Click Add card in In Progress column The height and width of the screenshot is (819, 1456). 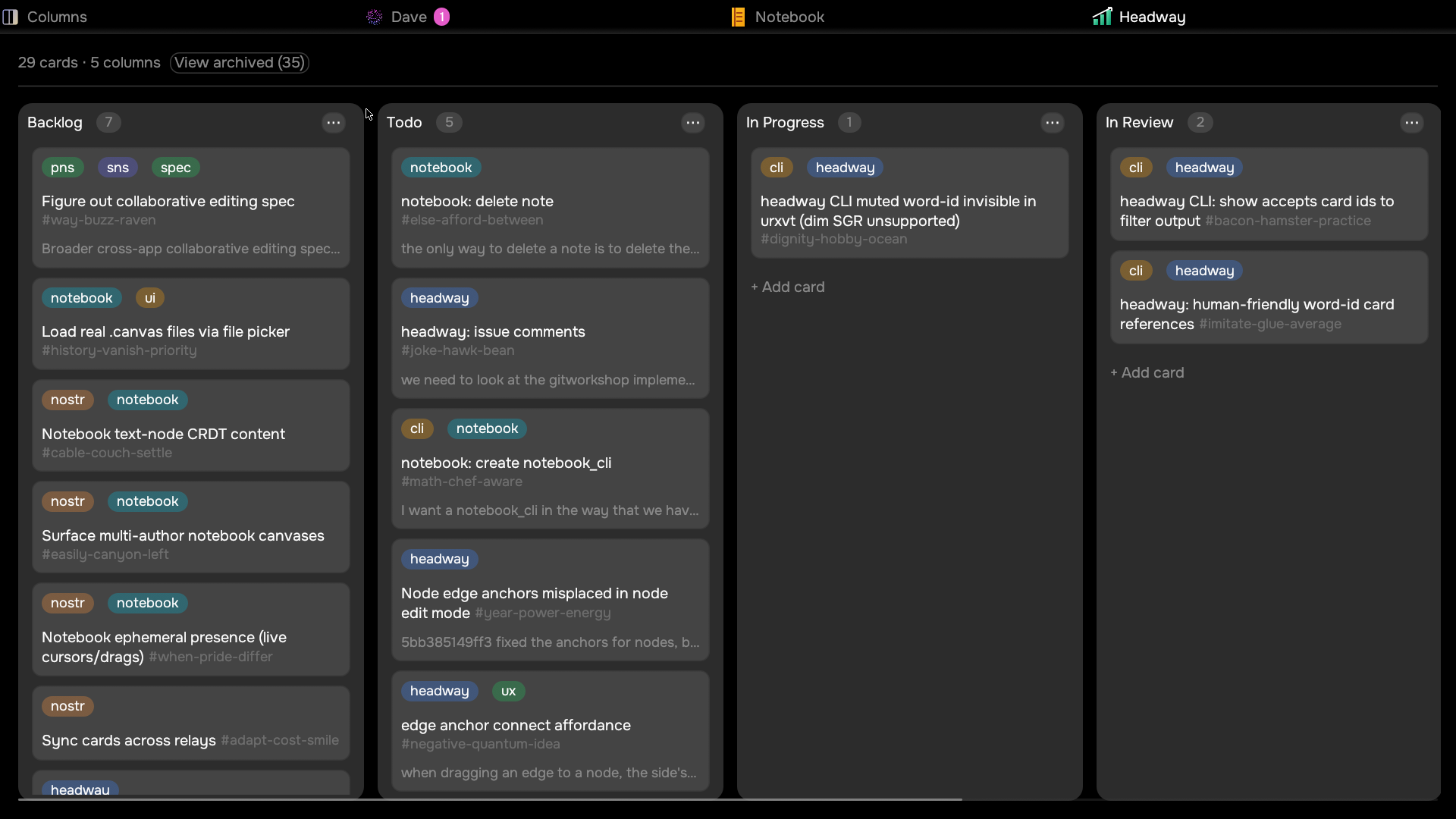click(x=788, y=287)
